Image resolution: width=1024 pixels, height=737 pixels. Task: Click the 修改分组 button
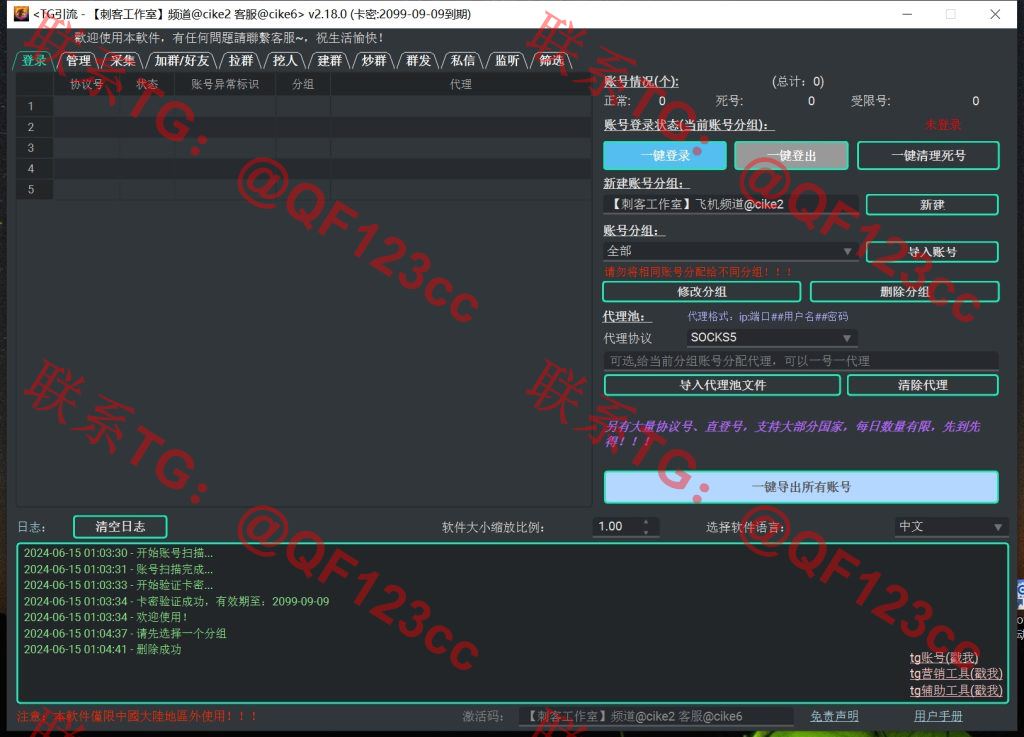[x=702, y=292]
